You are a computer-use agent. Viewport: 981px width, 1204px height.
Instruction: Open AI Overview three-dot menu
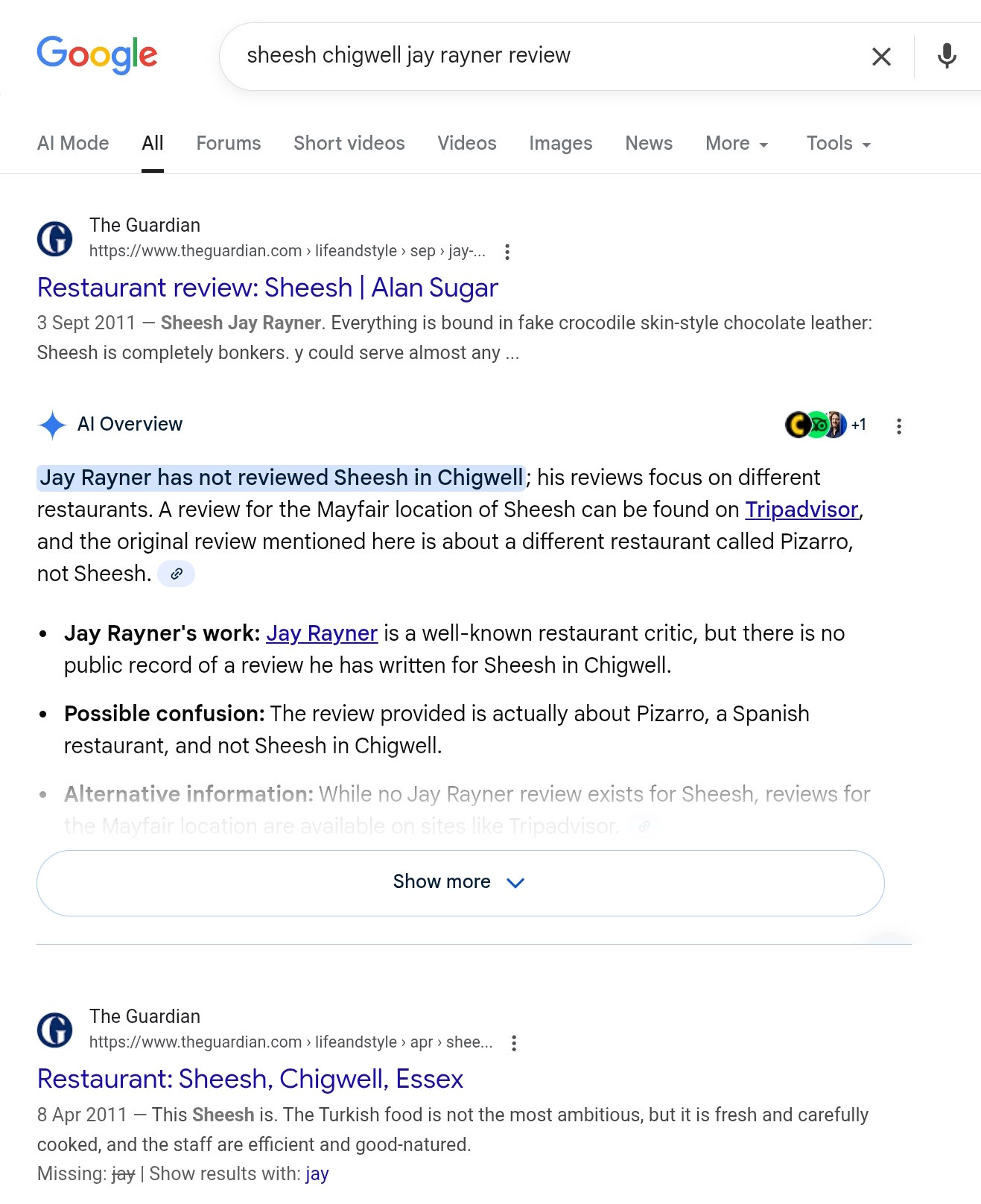899,426
